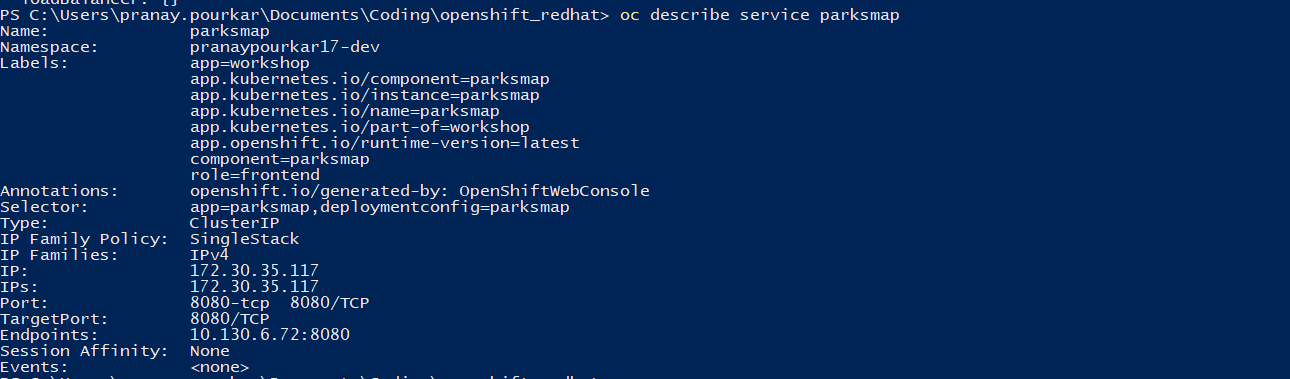This screenshot has height=379, width=1290.
Task: Click the IP Family Policy value 'SingleStack'
Action: 245,239
